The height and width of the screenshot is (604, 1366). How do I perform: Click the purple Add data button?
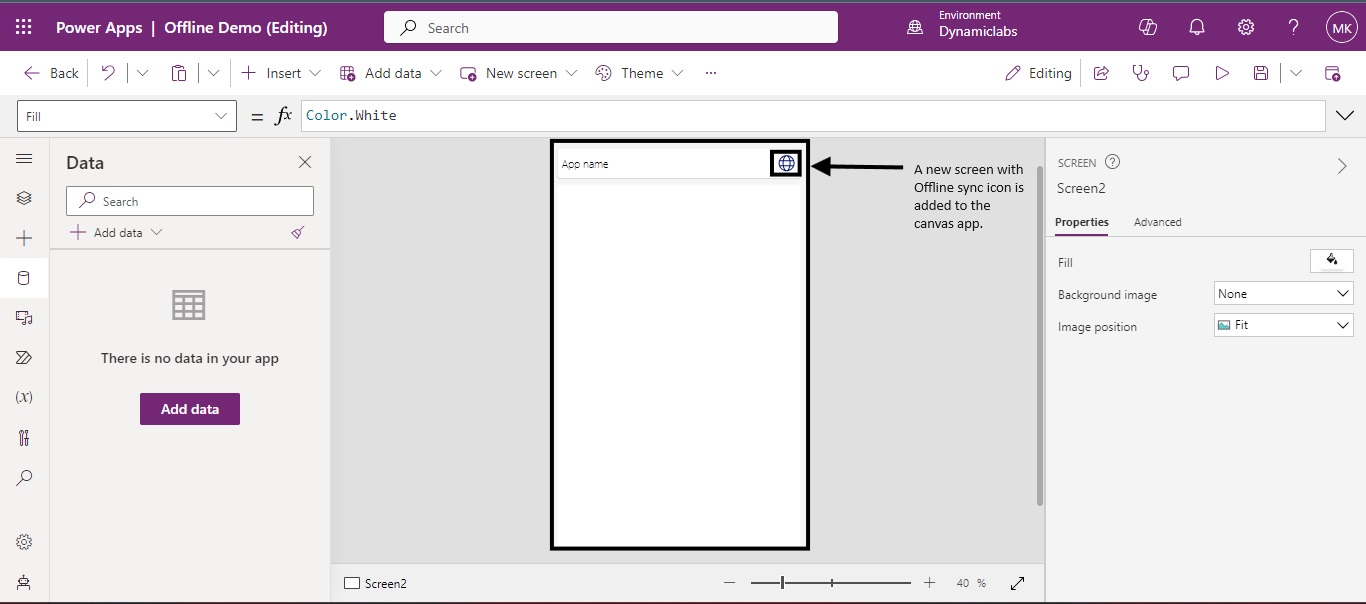tap(190, 409)
